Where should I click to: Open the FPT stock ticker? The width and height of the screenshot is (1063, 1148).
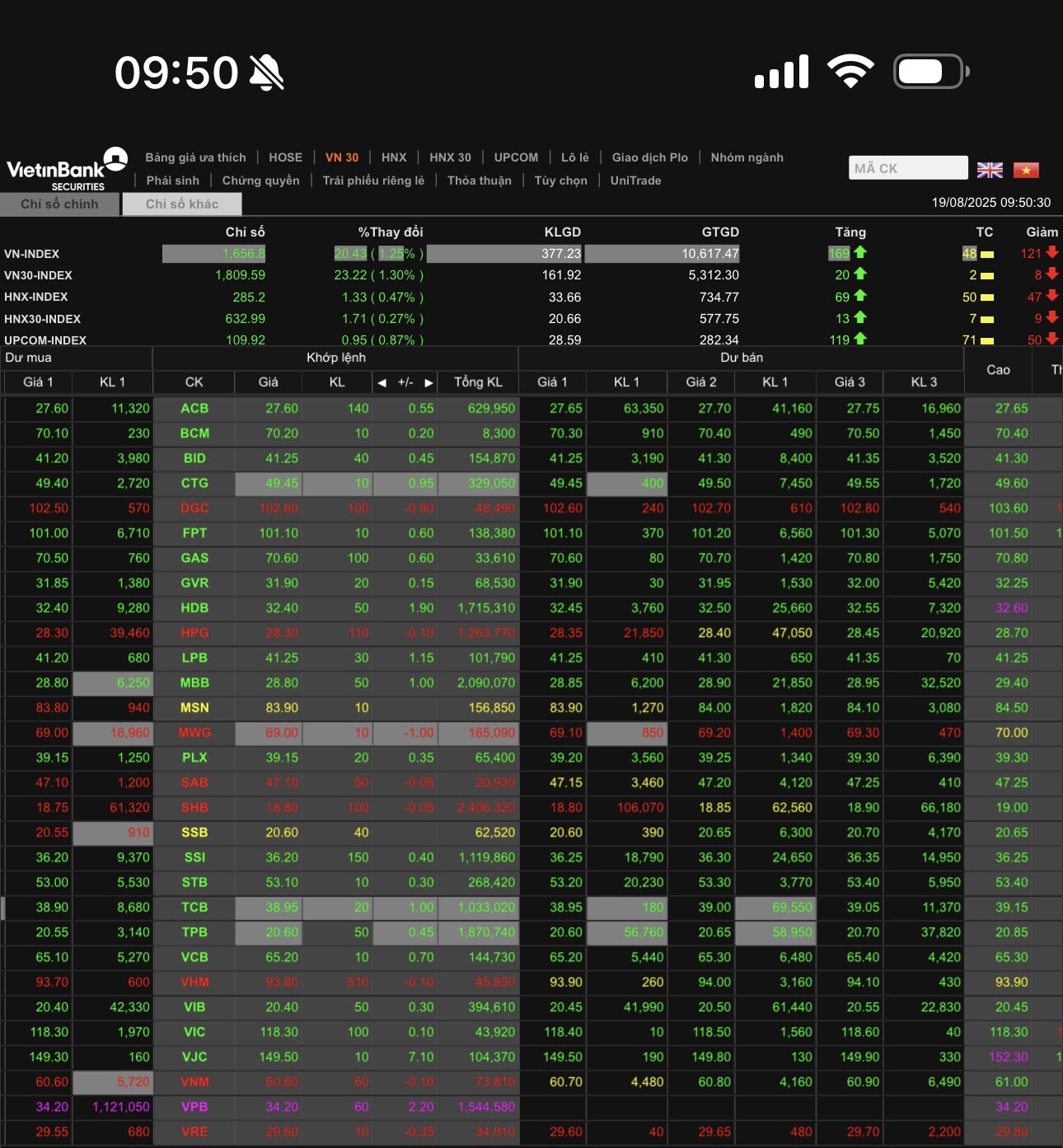pos(194,533)
